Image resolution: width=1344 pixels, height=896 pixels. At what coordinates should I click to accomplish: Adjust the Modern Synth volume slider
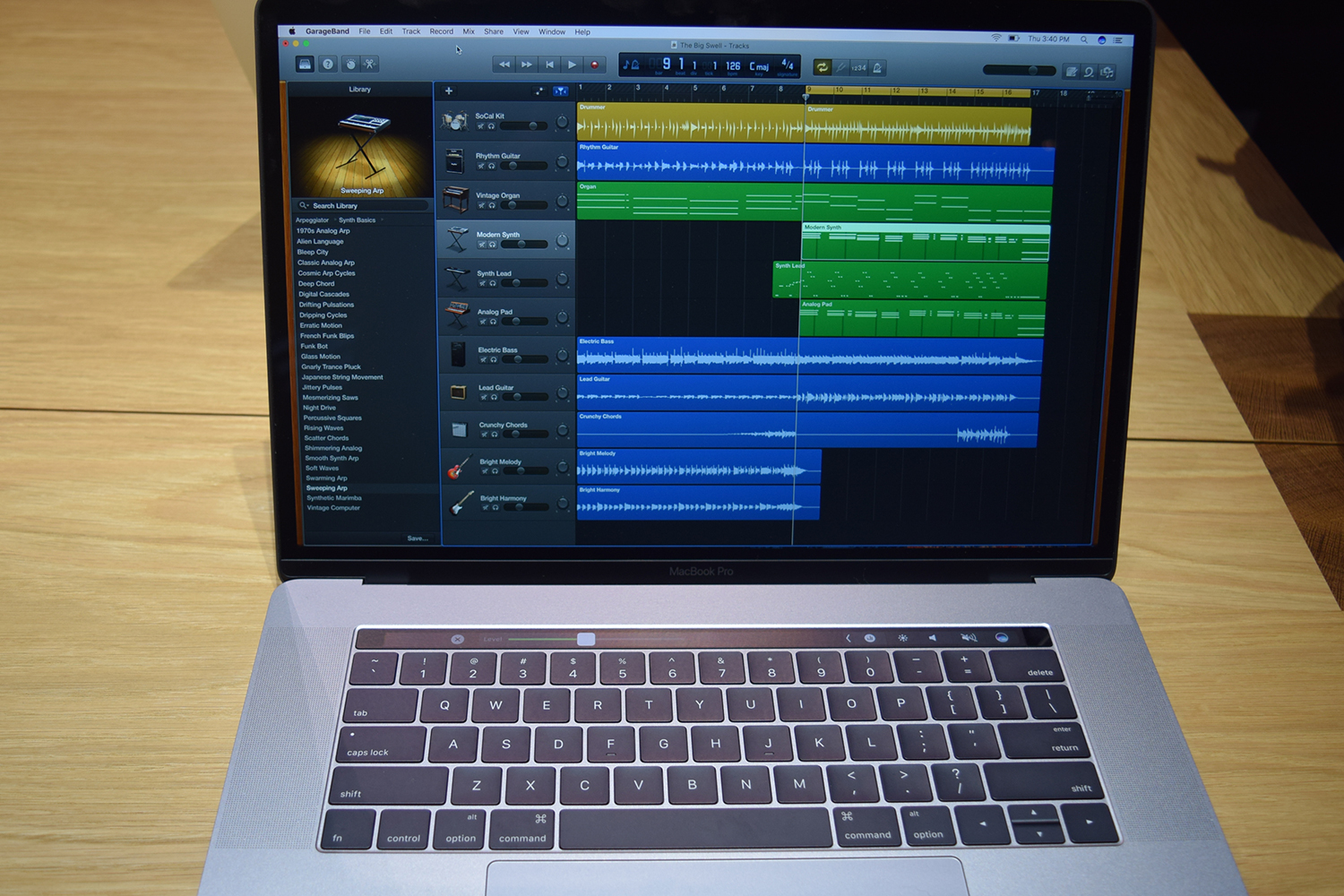pos(521,244)
